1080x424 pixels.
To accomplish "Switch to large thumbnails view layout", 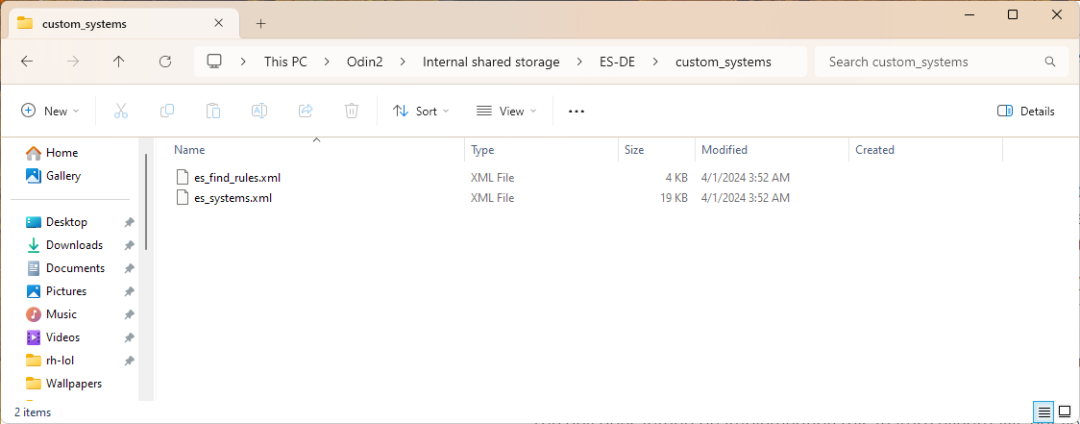I will 1064,412.
